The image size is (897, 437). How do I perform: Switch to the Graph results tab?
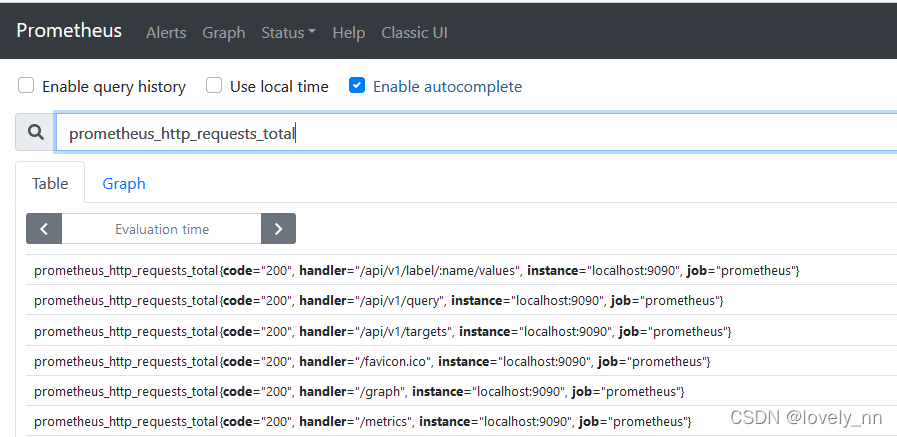pos(124,183)
